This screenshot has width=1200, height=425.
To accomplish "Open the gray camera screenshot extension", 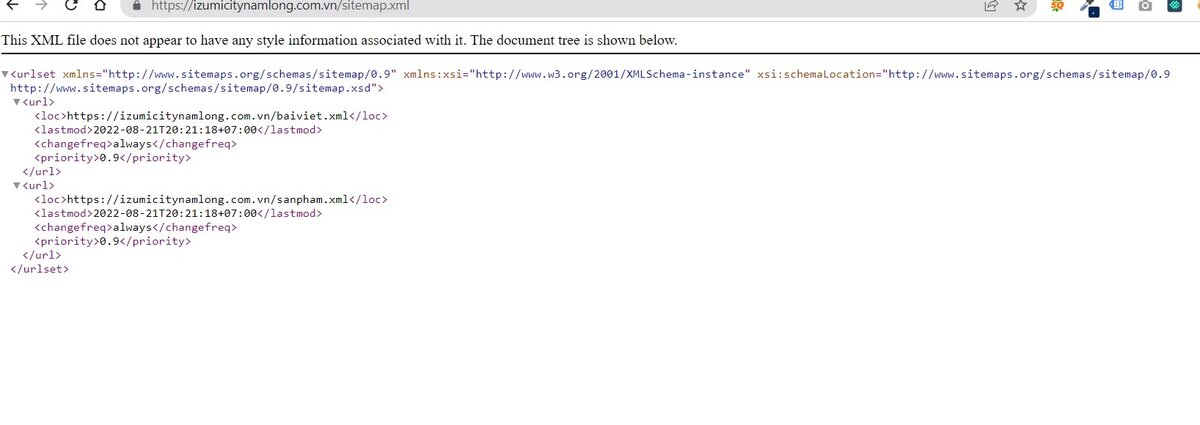I will click(1146, 5).
